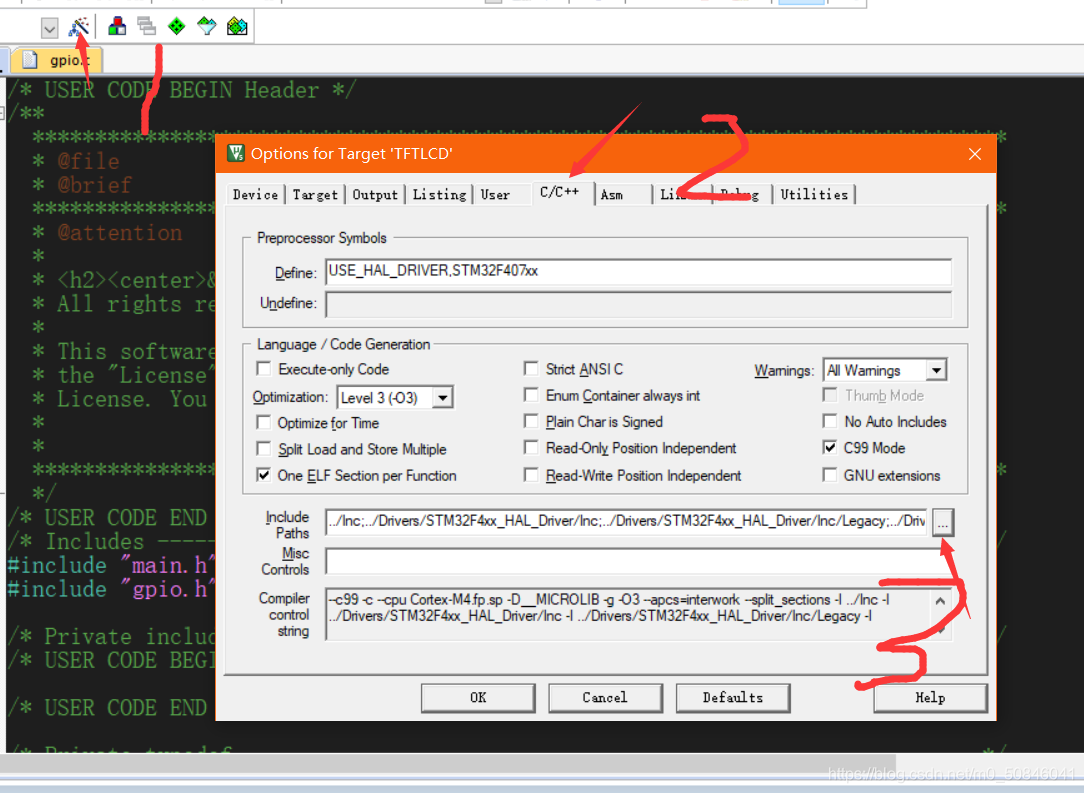
Task: Check Plain Char is Signed
Action: tap(531, 421)
